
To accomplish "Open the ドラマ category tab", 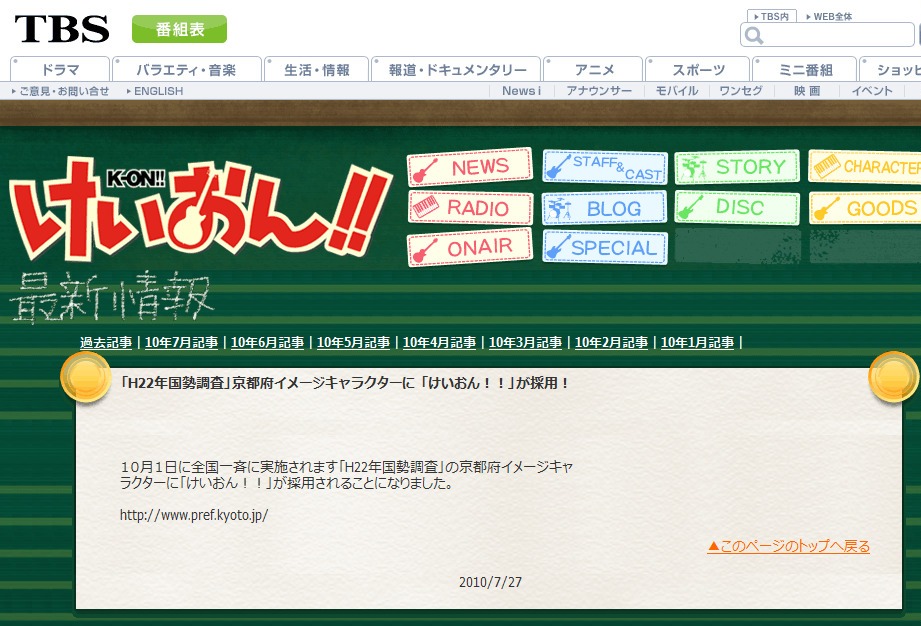I will (60, 69).
